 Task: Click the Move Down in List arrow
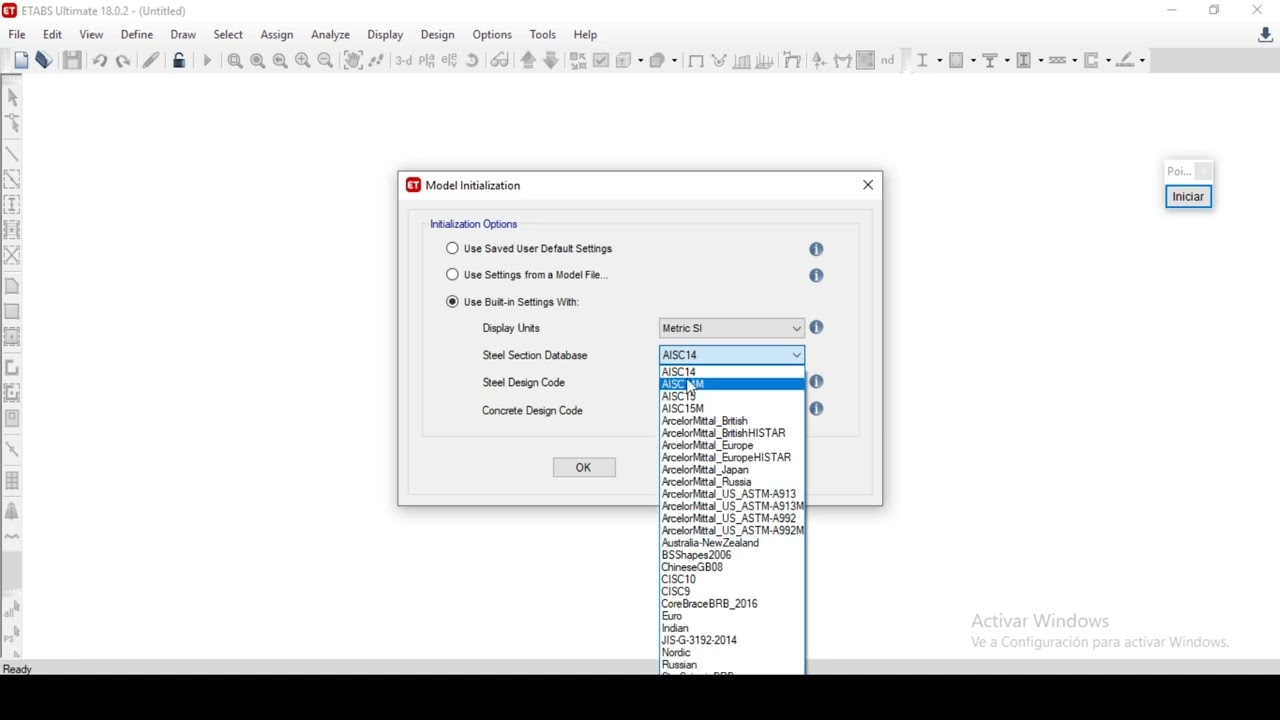551,61
